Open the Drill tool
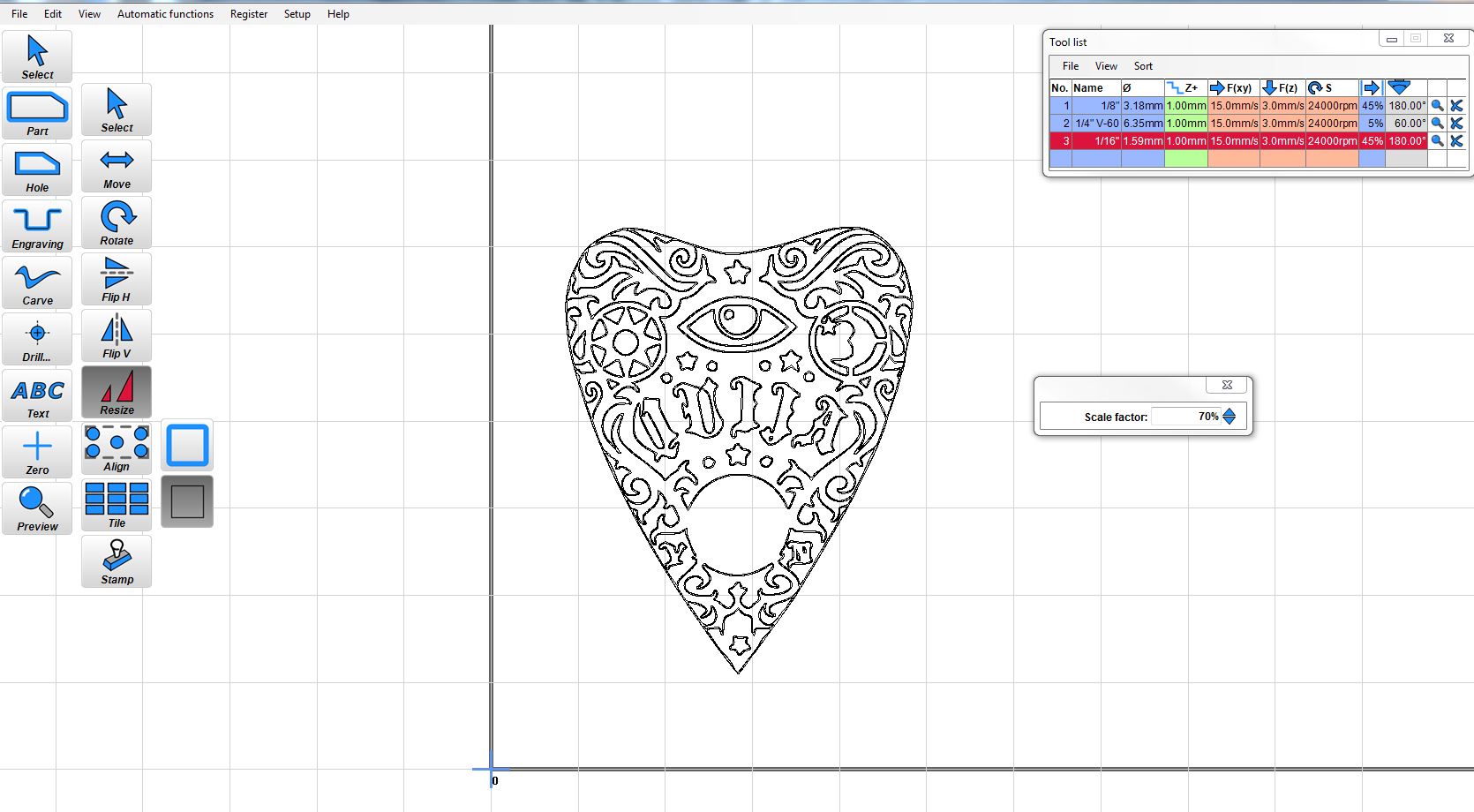This screenshot has width=1474, height=812. point(37,339)
